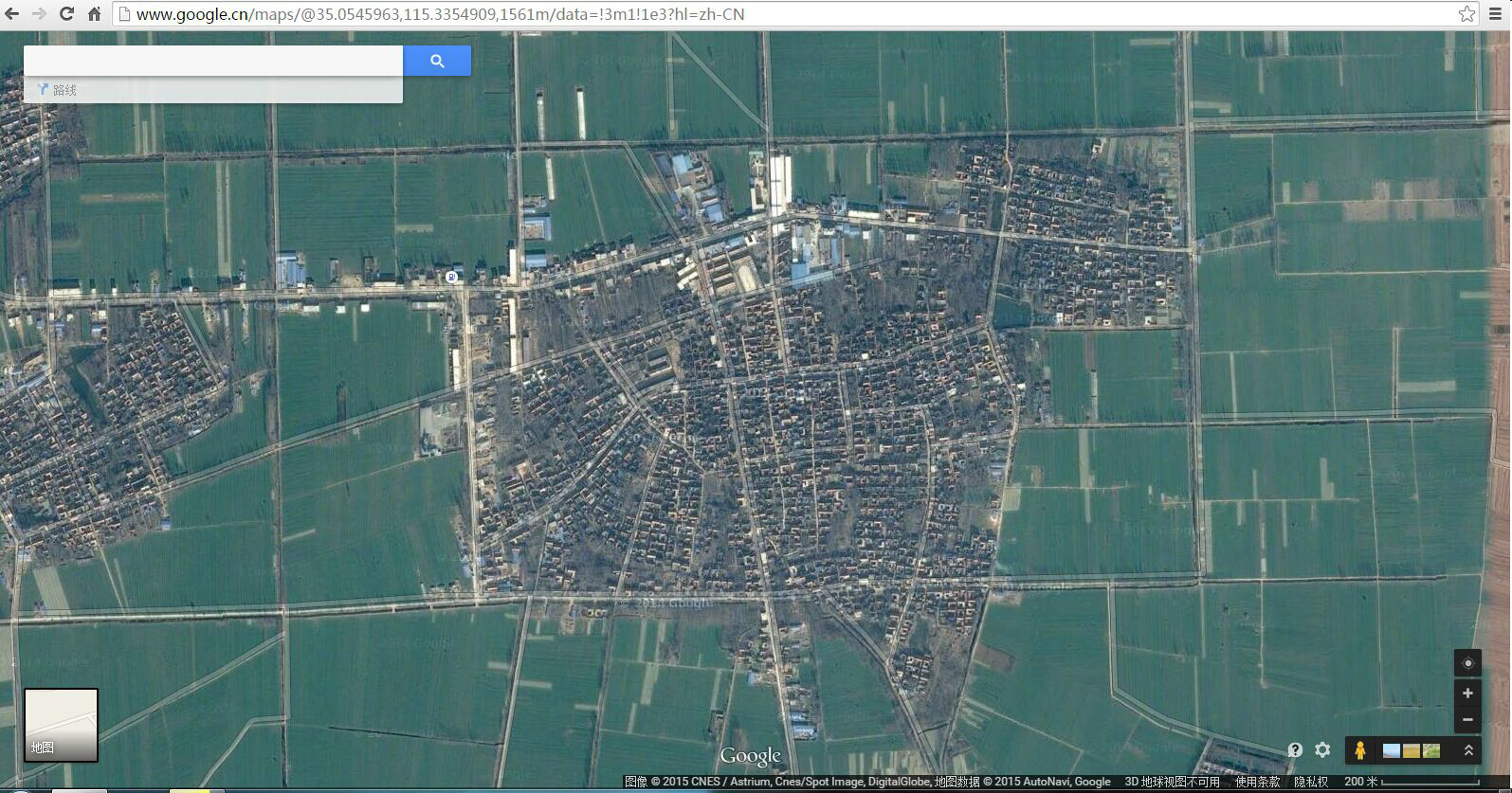
Task: Select the Street View pegman icon
Action: coord(1359,750)
